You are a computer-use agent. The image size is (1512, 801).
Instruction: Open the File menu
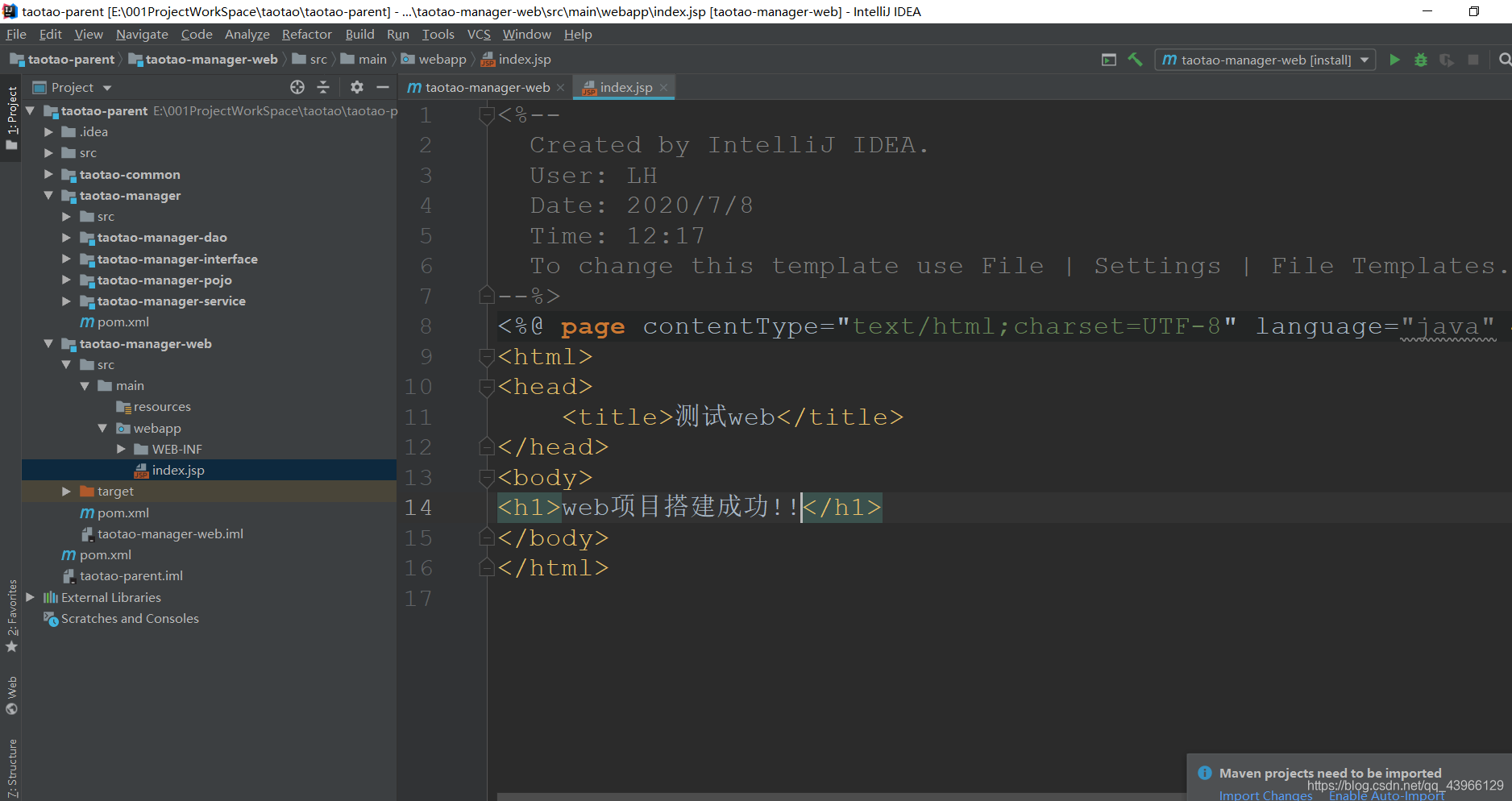coord(16,34)
